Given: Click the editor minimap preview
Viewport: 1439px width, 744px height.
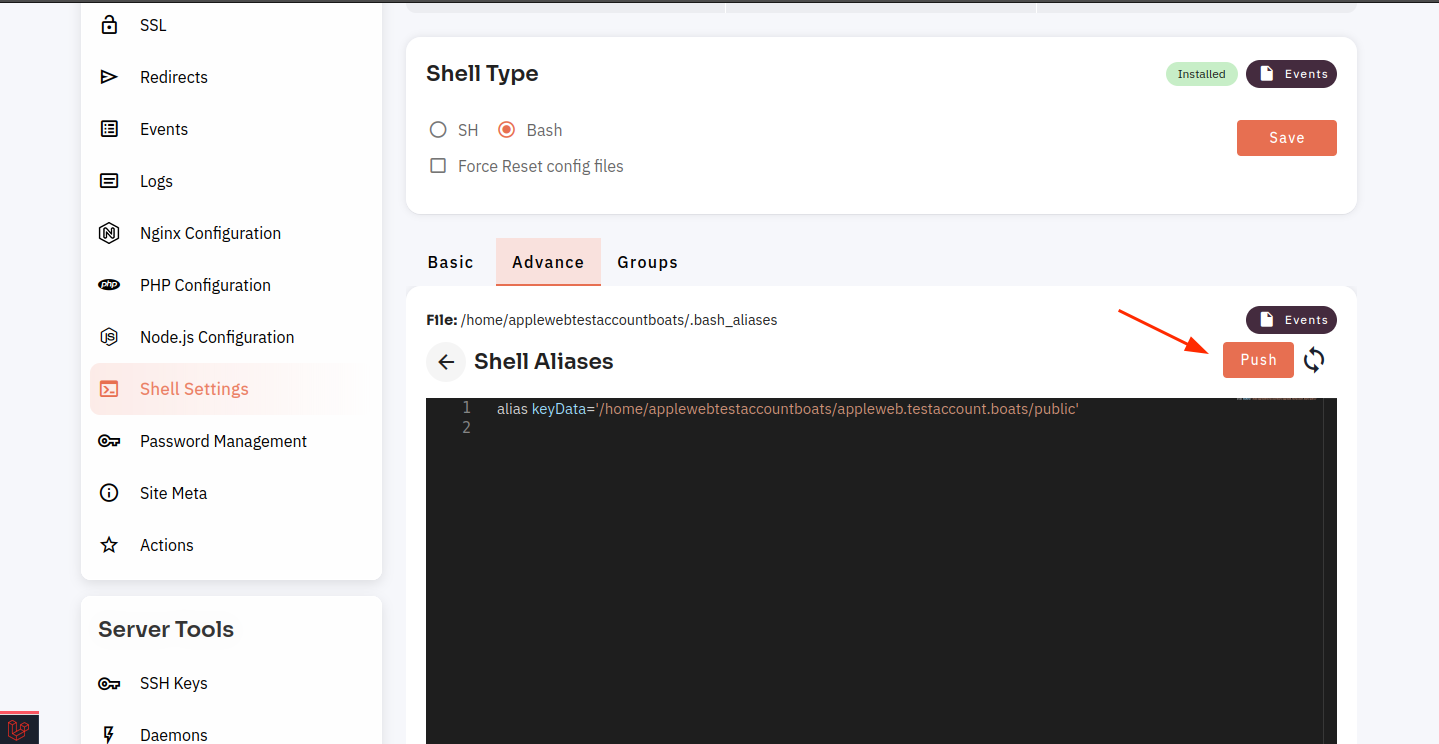Looking at the screenshot, I should (x=1277, y=400).
